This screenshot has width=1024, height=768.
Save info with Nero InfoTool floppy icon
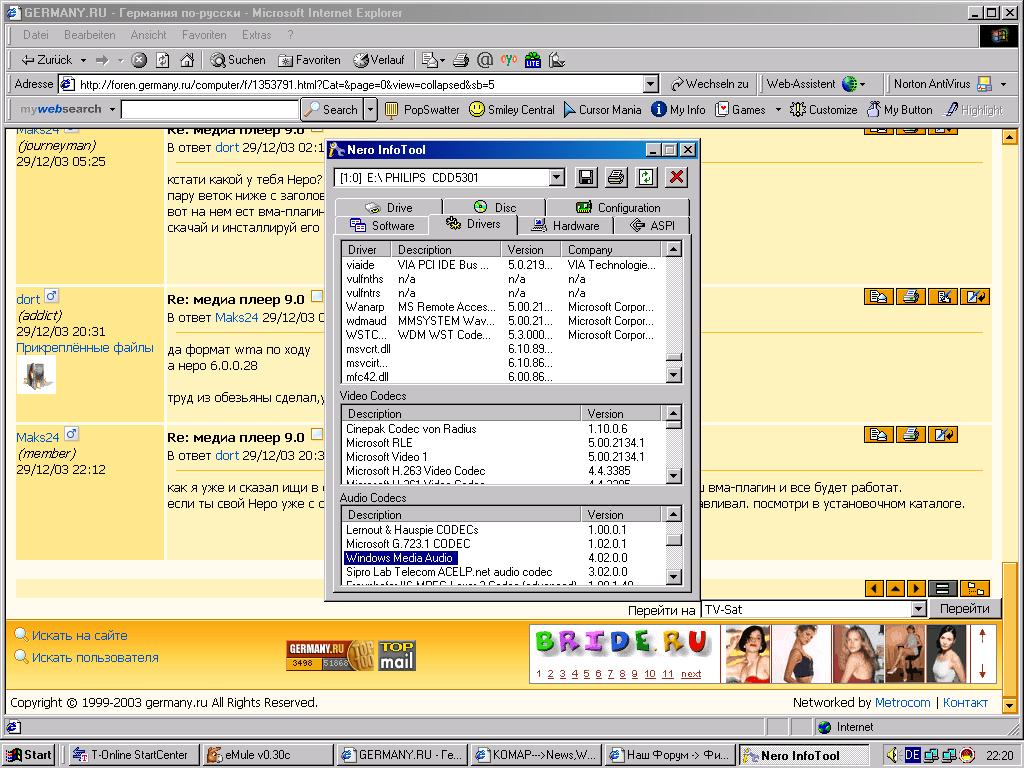pyautogui.click(x=586, y=177)
